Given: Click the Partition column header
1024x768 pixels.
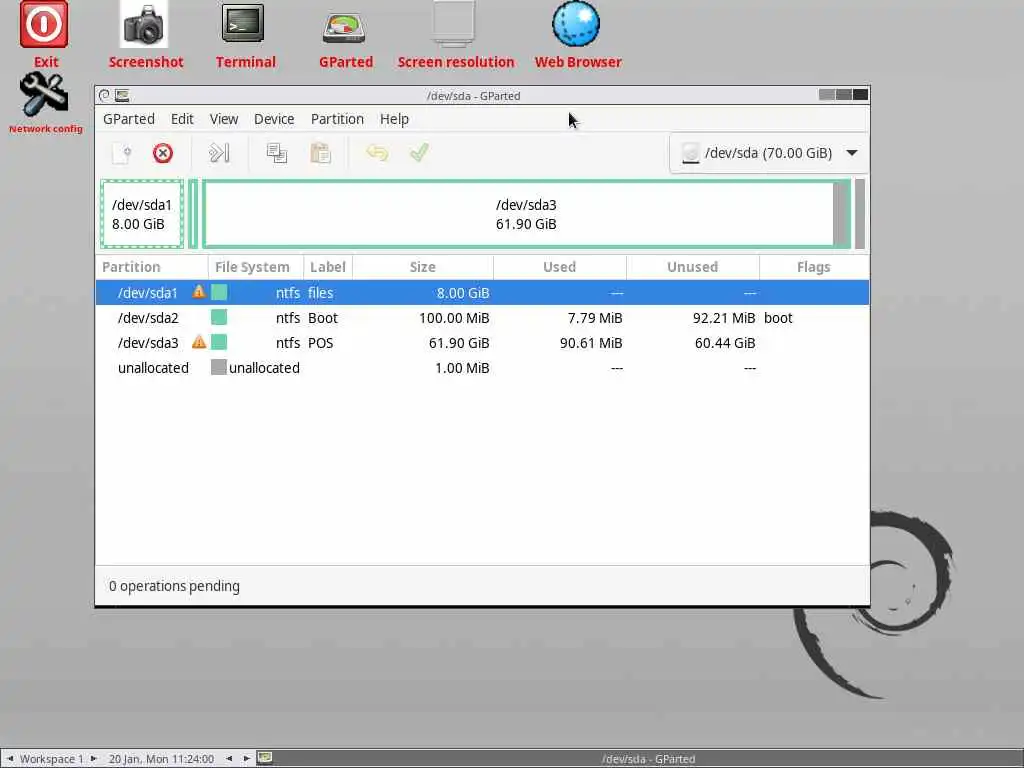Looking at the screenshot, I should [x=152, y=267].
